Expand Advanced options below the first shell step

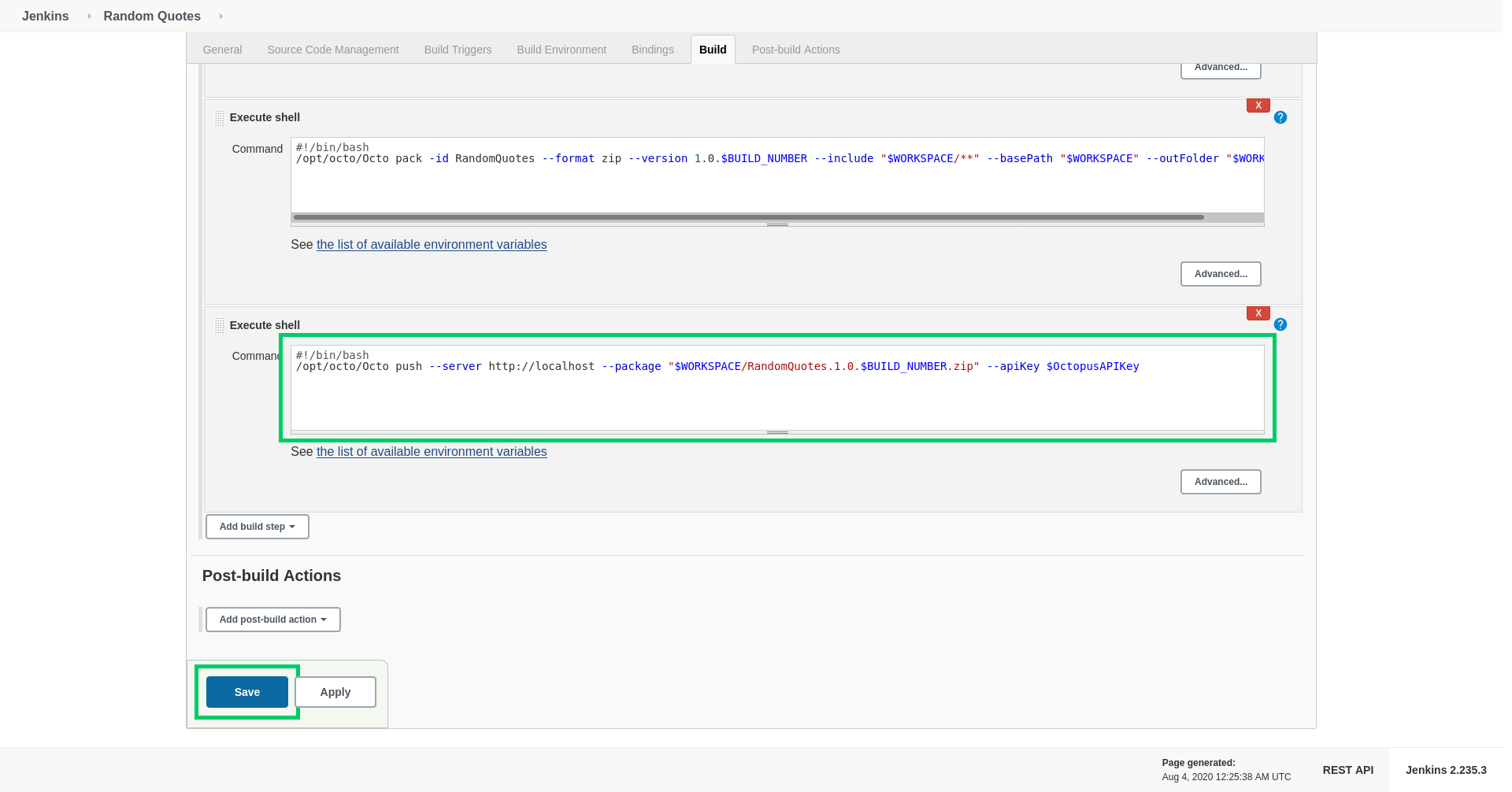point(1221,274)
